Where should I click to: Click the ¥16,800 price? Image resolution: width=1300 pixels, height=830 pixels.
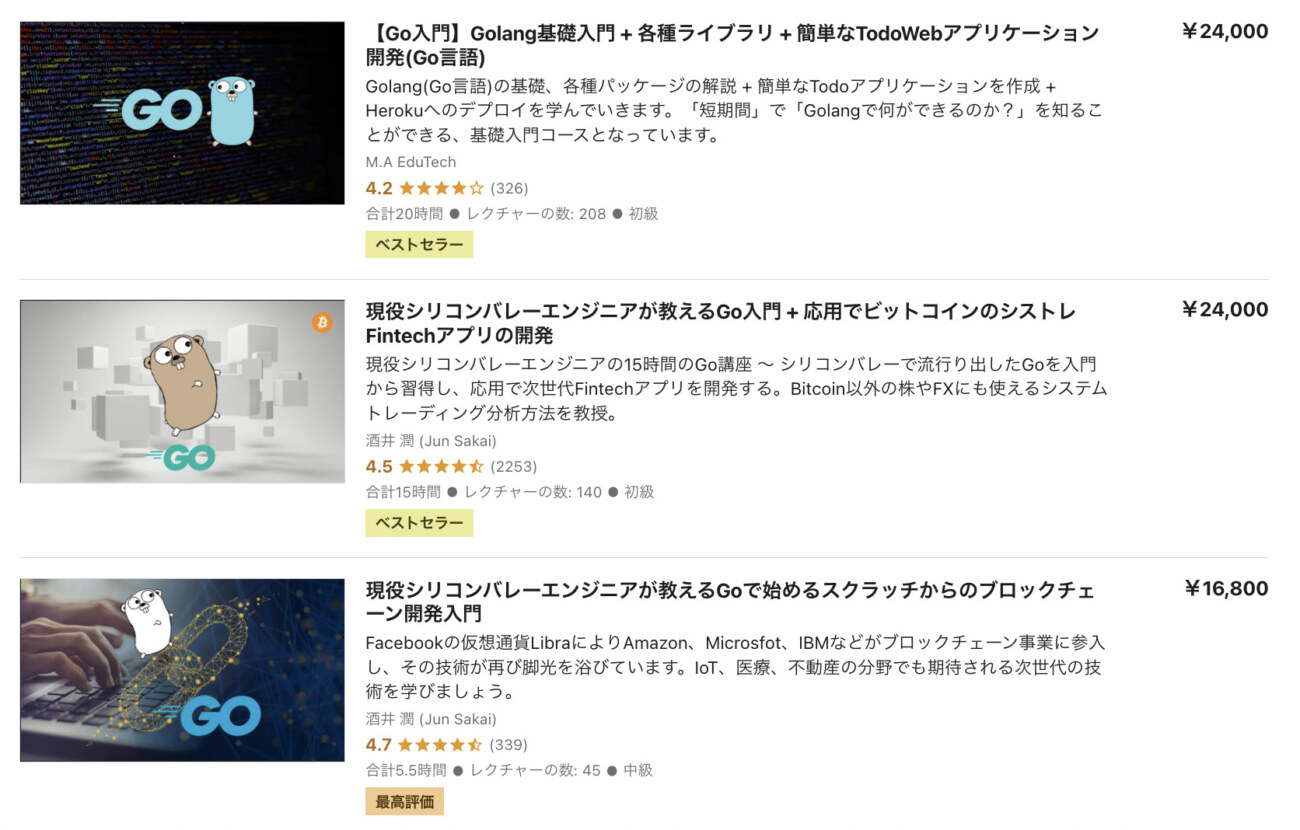click(x=1226, y=589)
